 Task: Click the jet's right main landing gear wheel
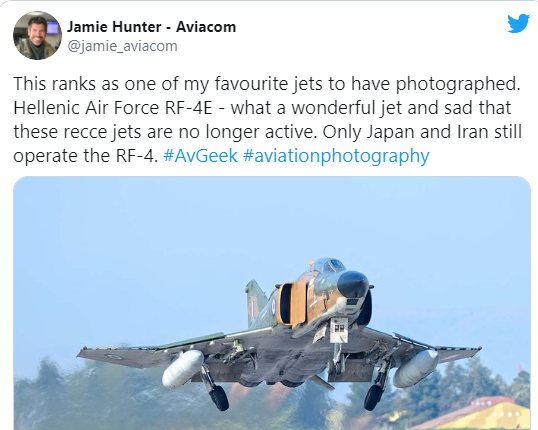(x=373, y=397)
